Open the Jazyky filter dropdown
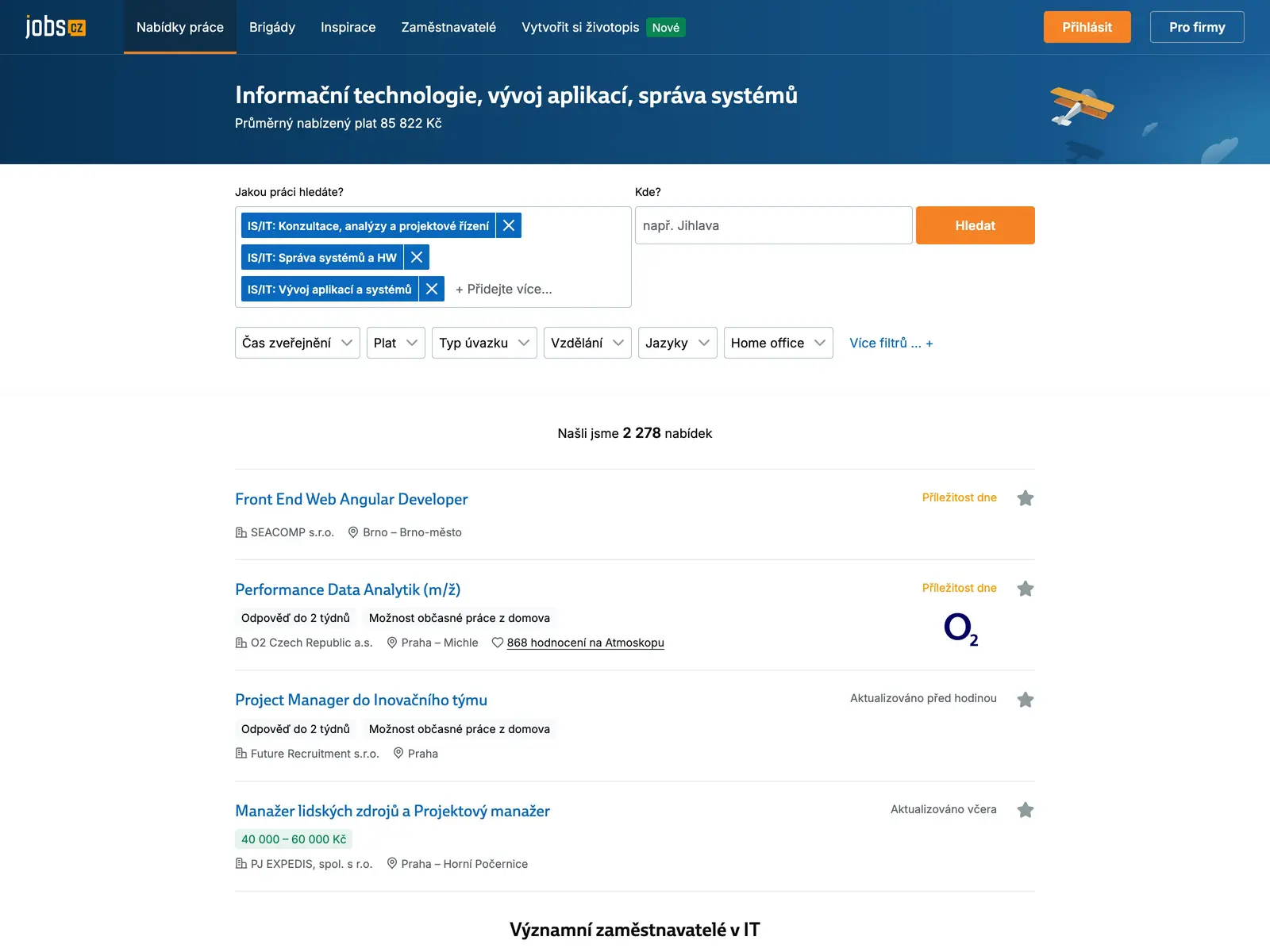 (x=678, y=343)
